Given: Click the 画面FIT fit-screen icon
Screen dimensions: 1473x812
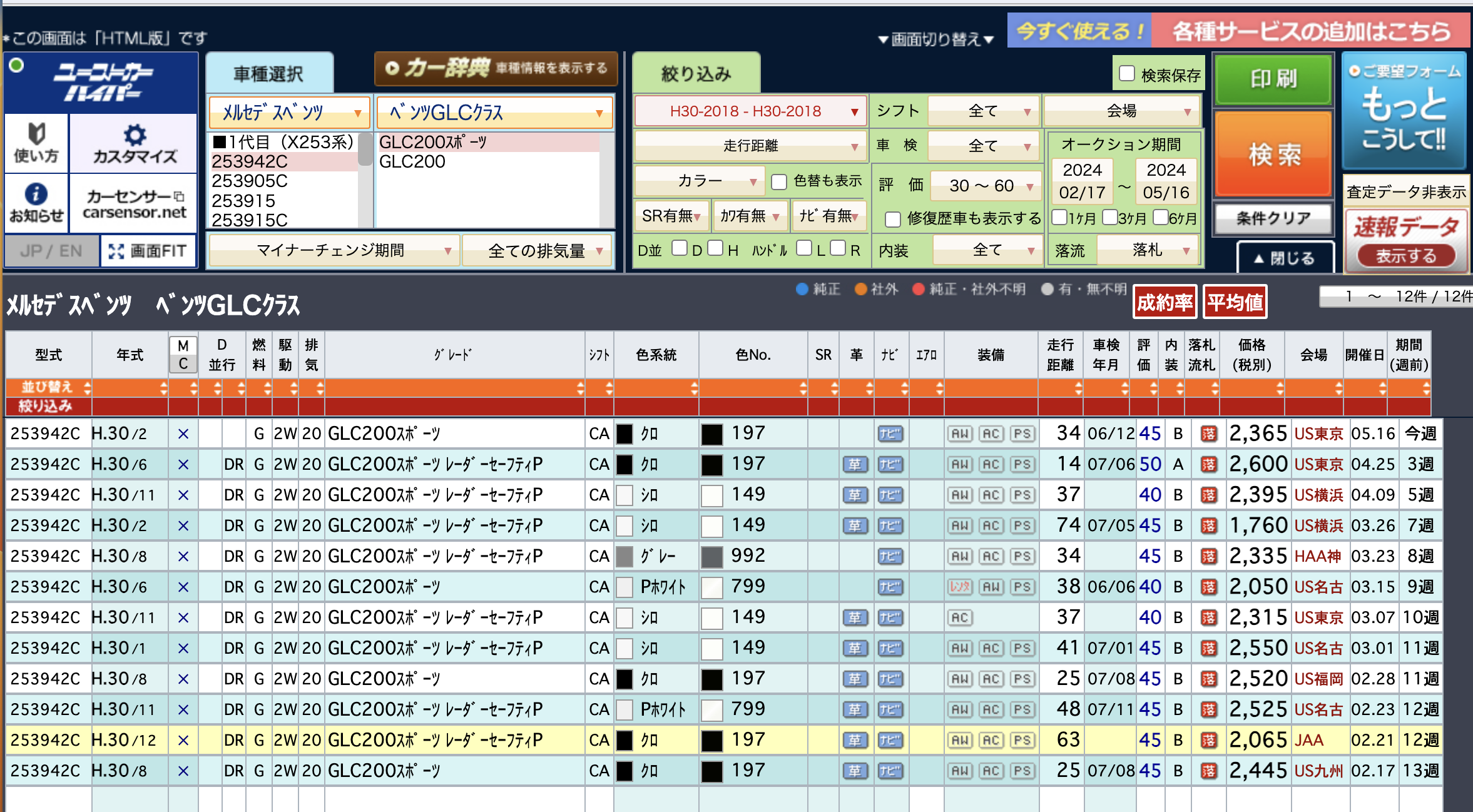Looking at the screenshot, I should click(x=148, y=251).
